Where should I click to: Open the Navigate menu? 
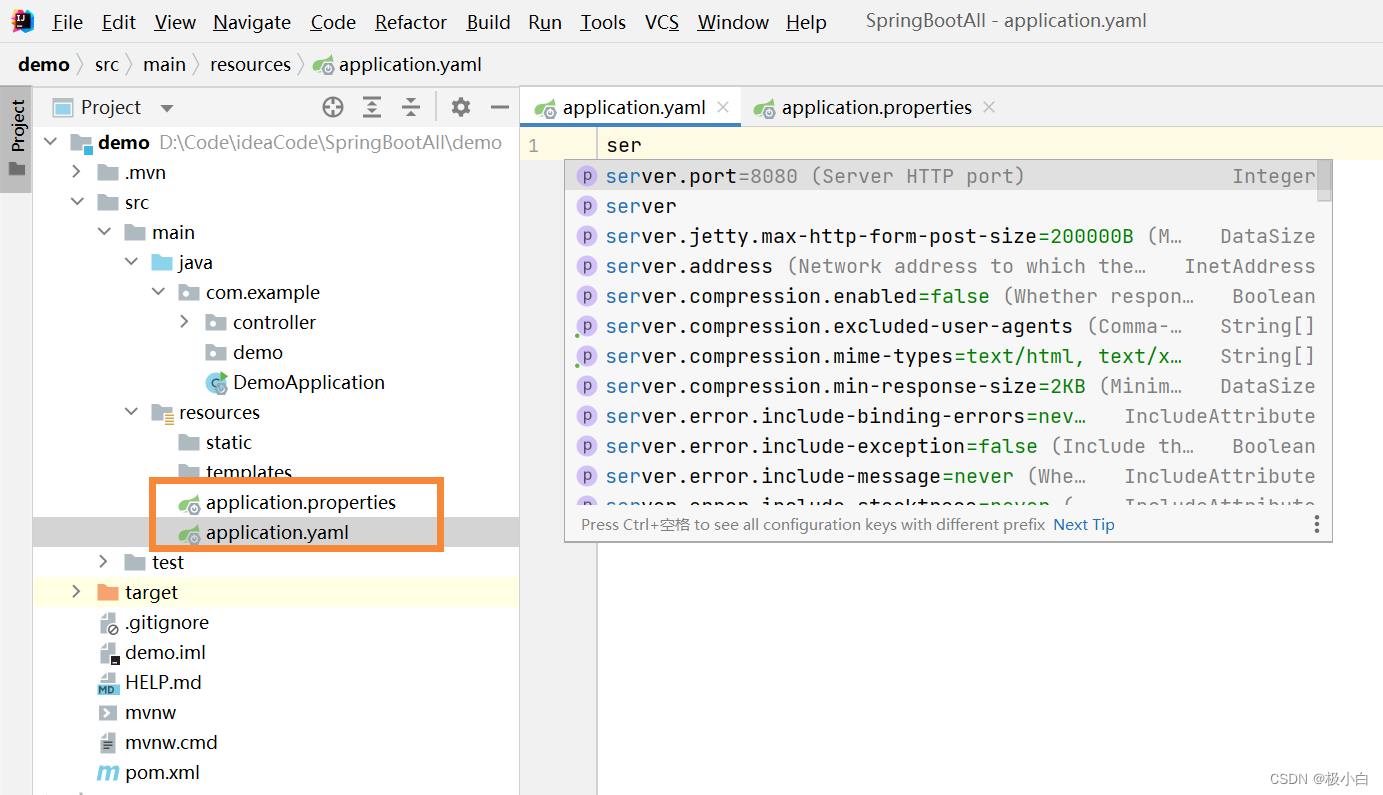252,22
